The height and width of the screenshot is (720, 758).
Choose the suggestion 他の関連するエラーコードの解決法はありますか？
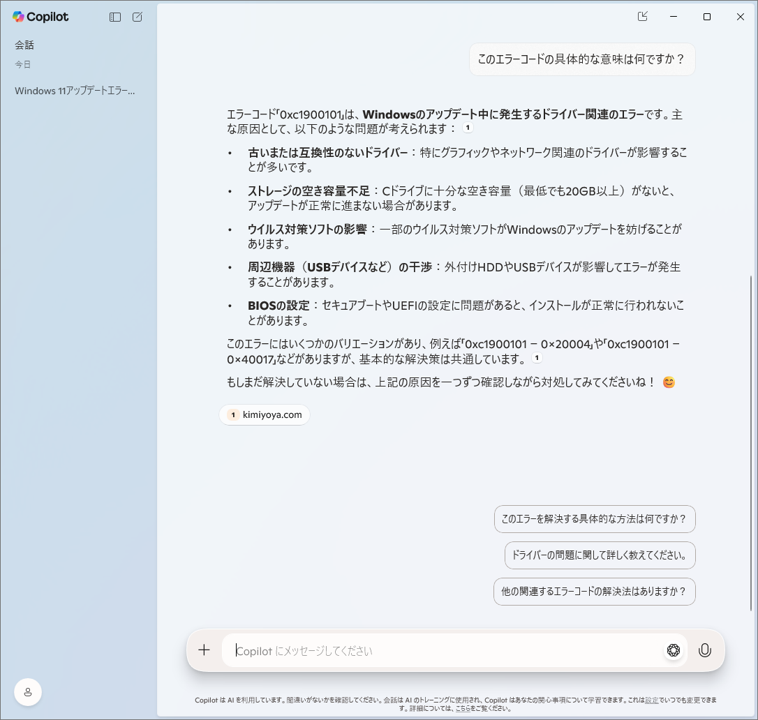click(594, 591)
